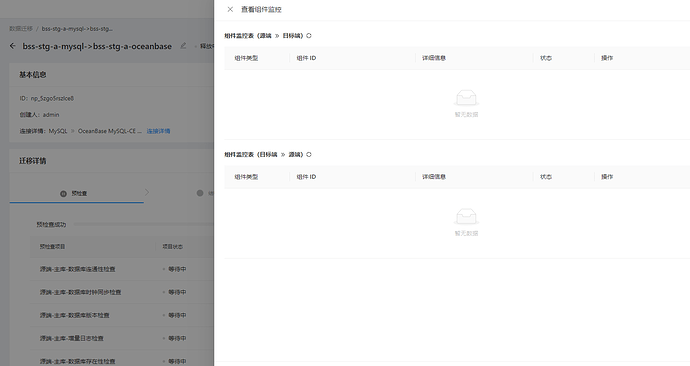The image size is (690, 366).
Task: Select the 预检查 step tab
Action: 77,193
